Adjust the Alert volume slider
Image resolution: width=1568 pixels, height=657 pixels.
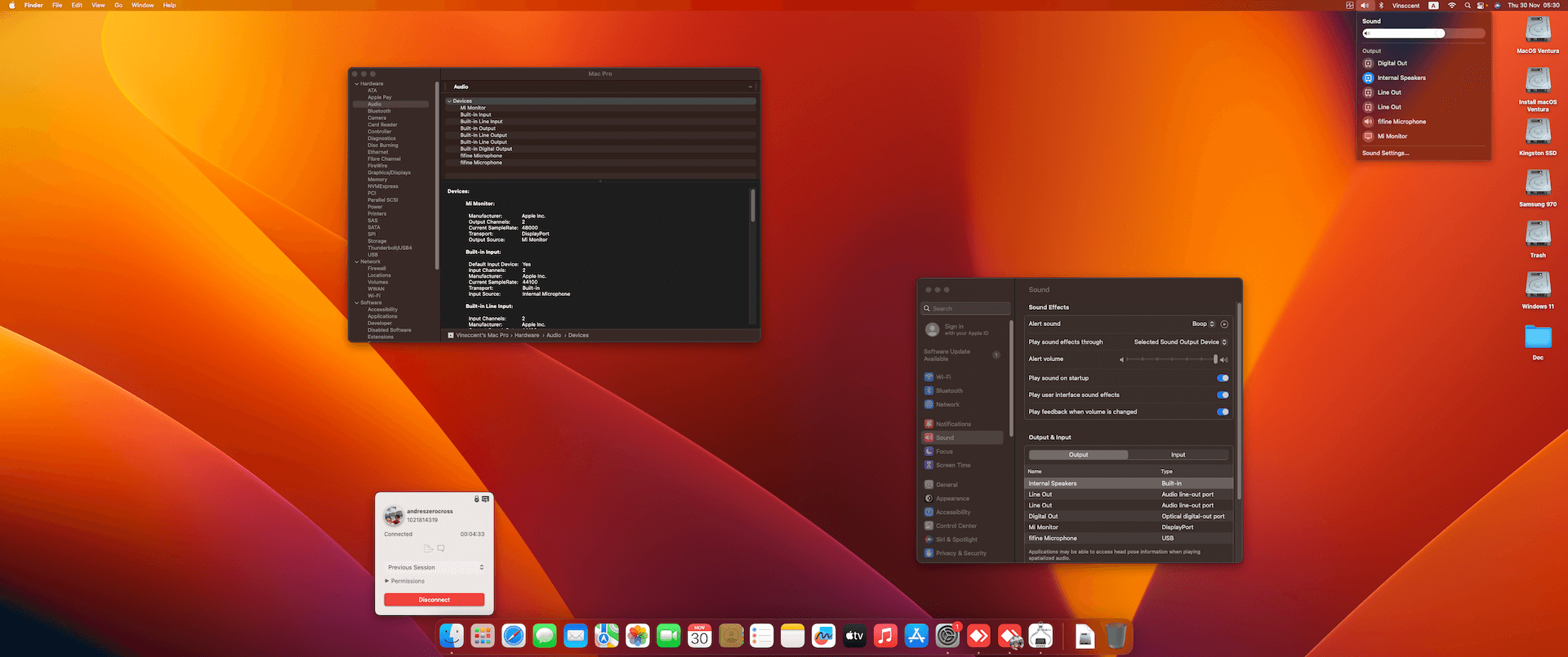pos(1173,360)
